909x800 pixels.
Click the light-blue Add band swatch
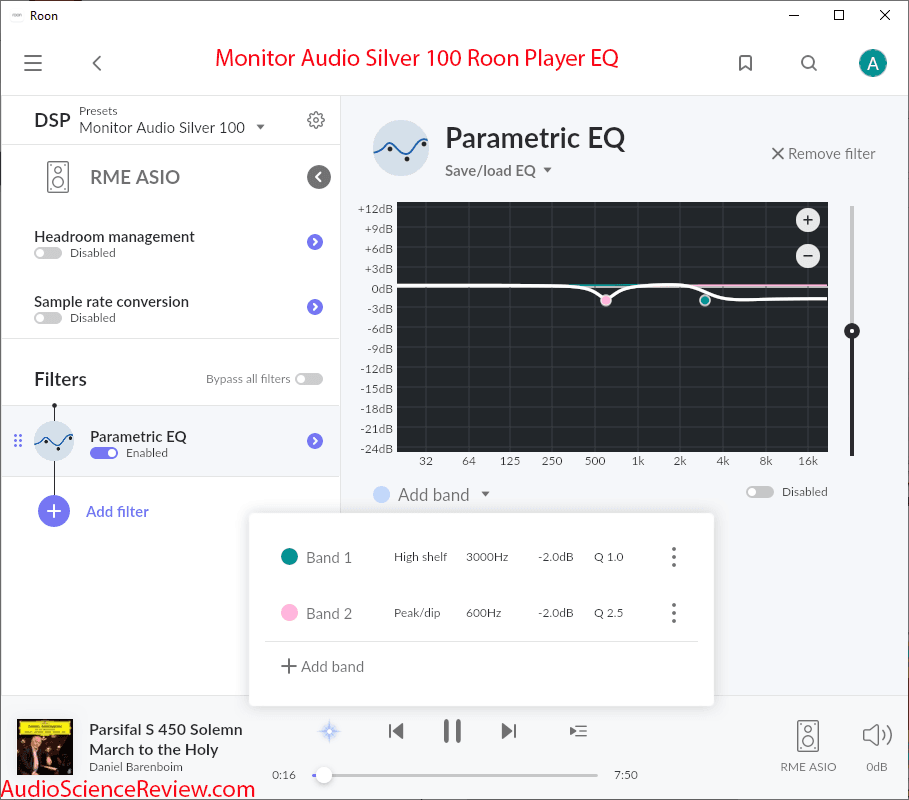click(x=381, y=494)
